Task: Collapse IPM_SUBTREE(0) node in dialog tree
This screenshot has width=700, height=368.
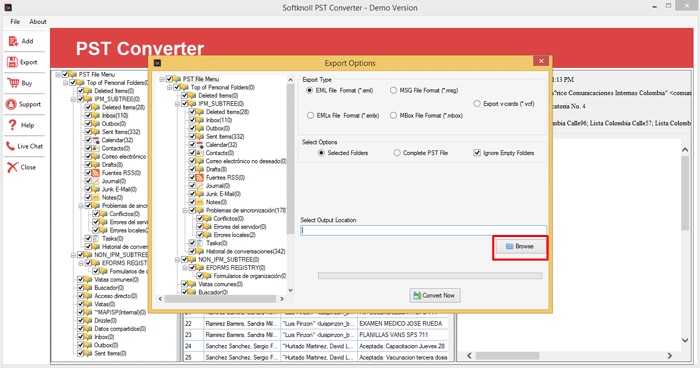Action: click(x=177, y=104)
